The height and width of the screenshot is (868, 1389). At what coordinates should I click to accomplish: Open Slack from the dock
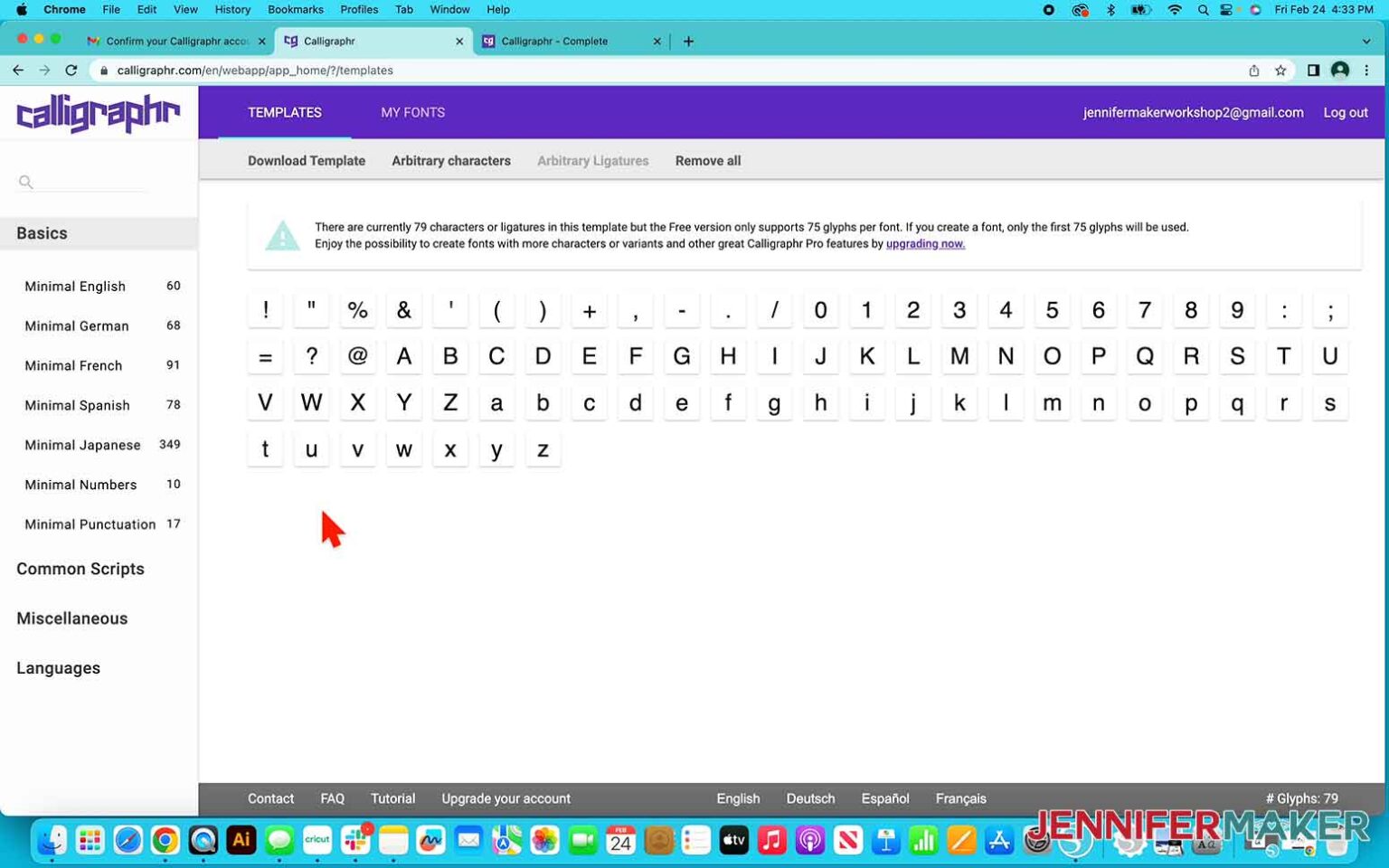click(x=355, y=841)
